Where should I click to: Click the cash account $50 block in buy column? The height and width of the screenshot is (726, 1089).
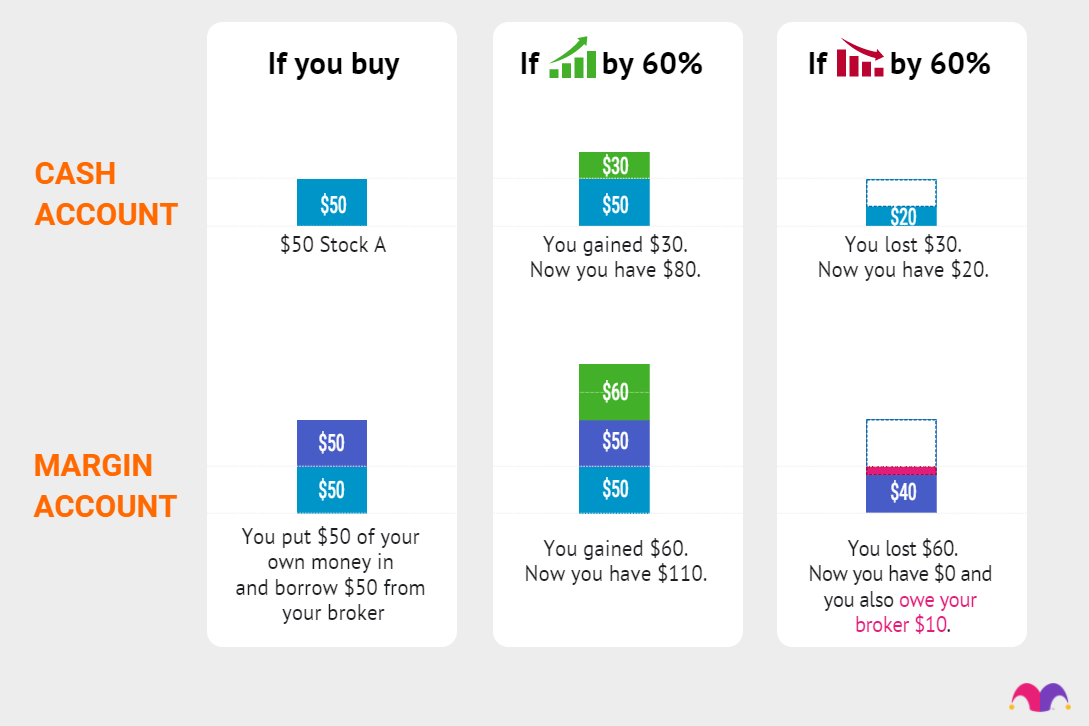(x=332, y=203)
